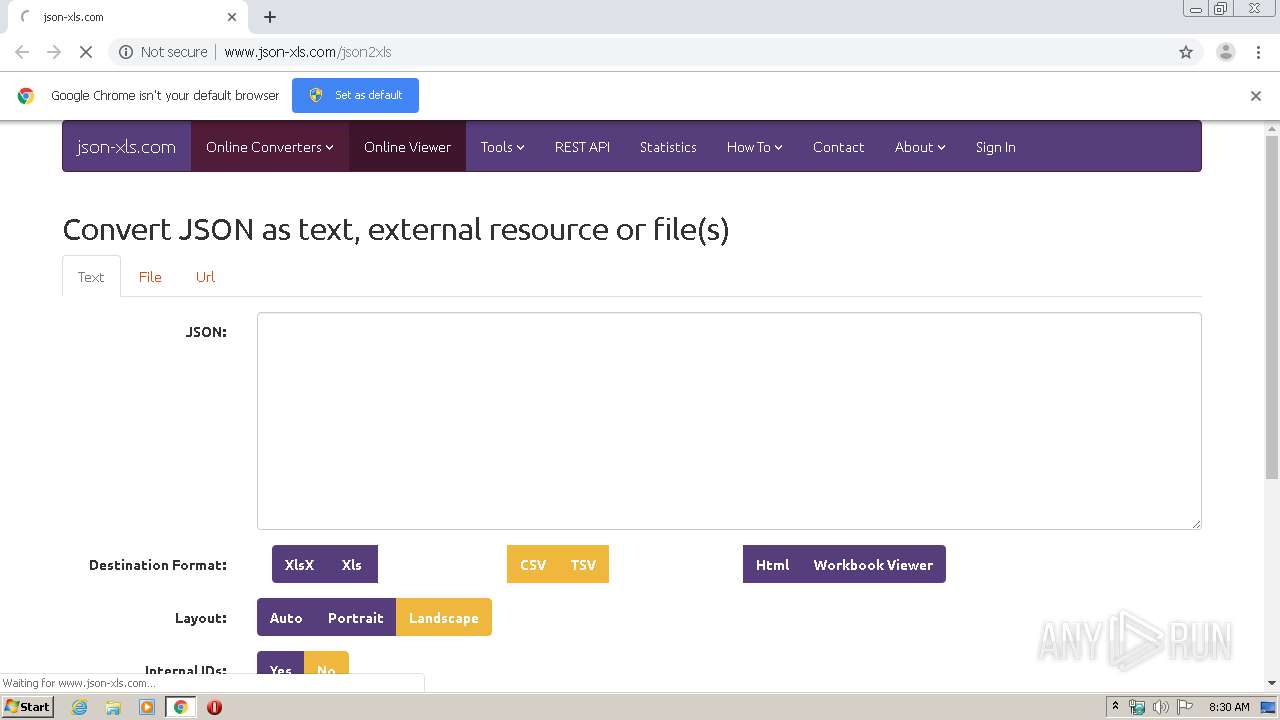Open the Sign In page
This screenshot has height=720, width=1280.
(x=995, y=147)
